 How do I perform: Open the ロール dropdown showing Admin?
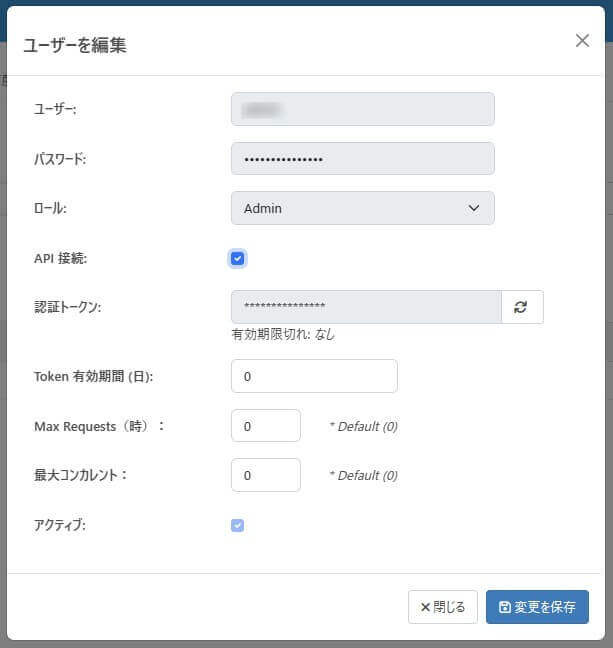(x=362, y=208)
